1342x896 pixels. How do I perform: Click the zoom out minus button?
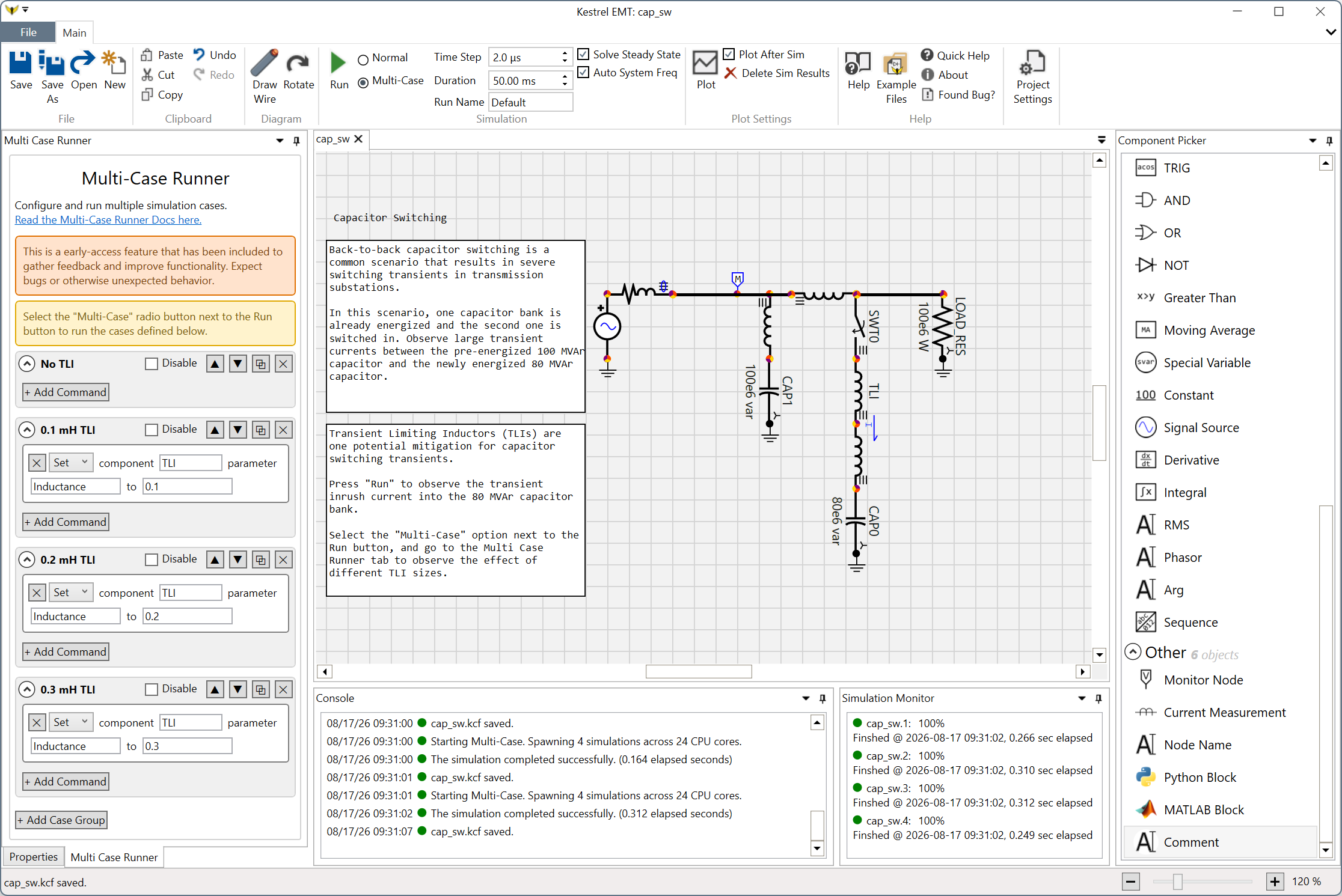1131,882
